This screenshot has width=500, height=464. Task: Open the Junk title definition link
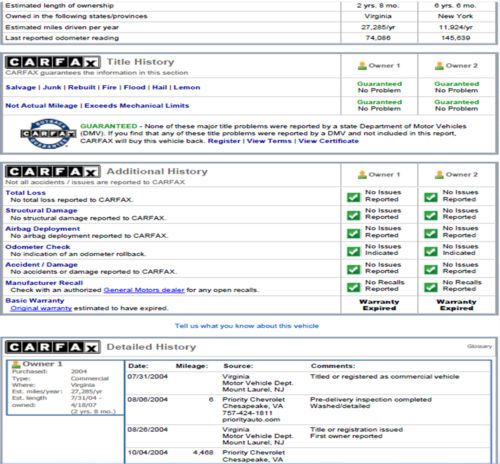[52, 88]
